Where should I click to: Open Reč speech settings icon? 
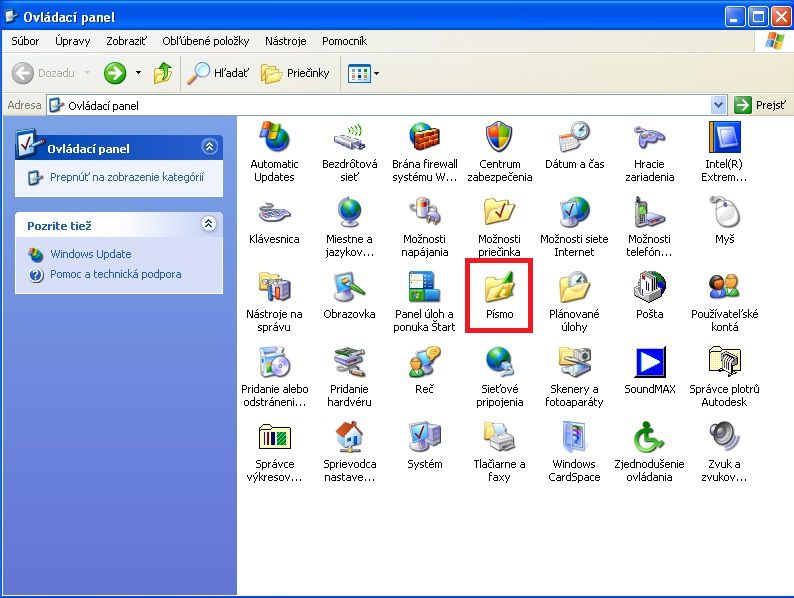coord(424,371)
